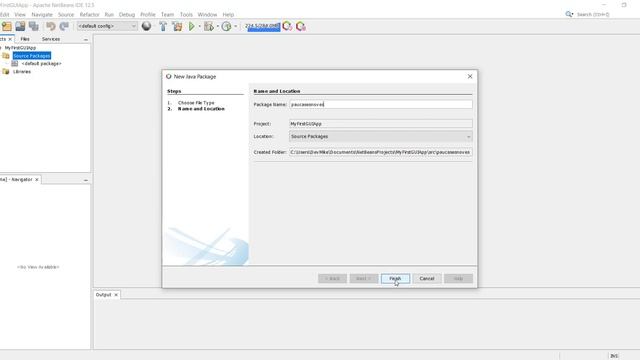640x360 pixels.
Task: Switch to the Services tab
Action: pos(51,39)
